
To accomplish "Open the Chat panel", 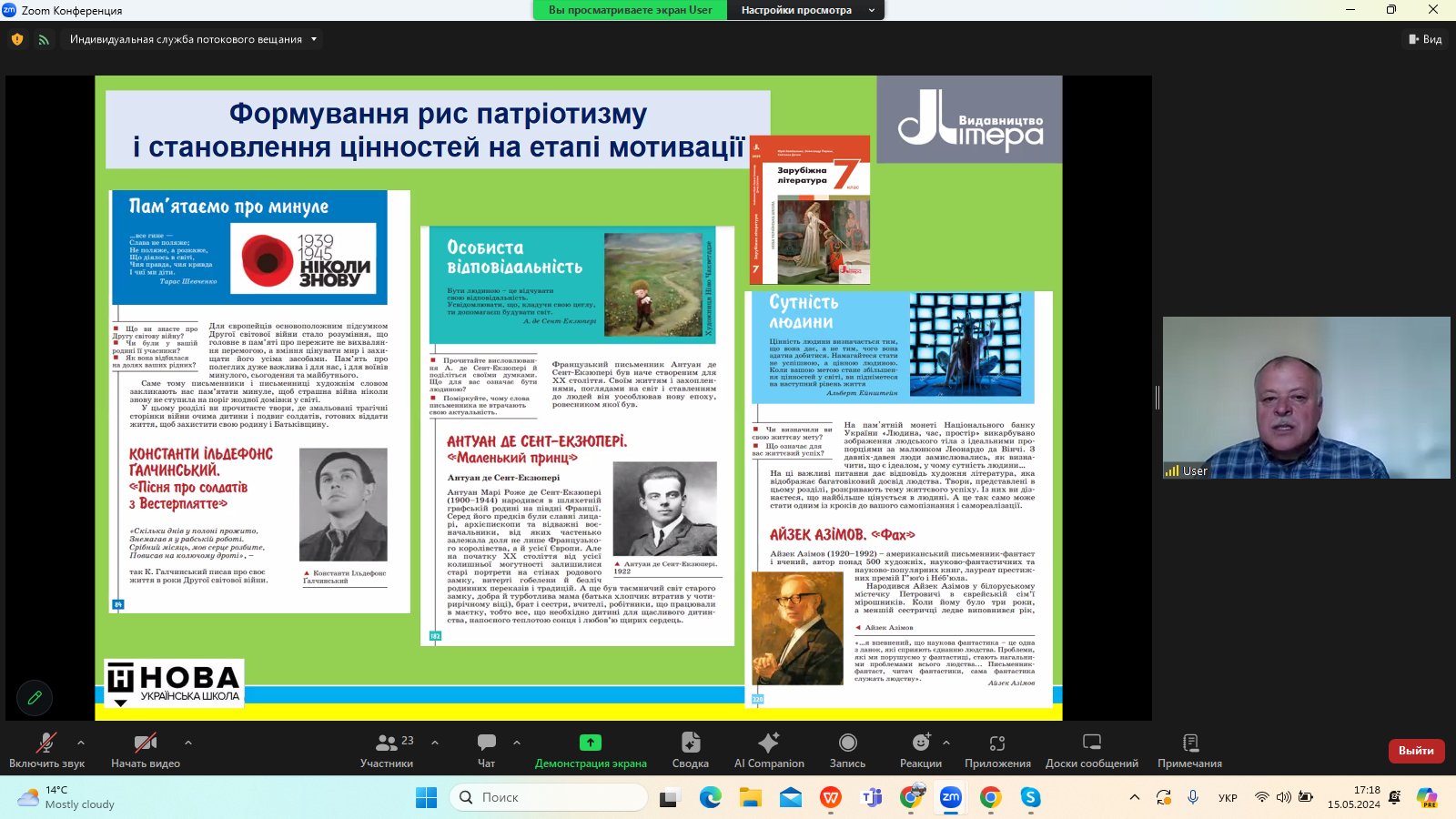I will [x=486, y=750].
